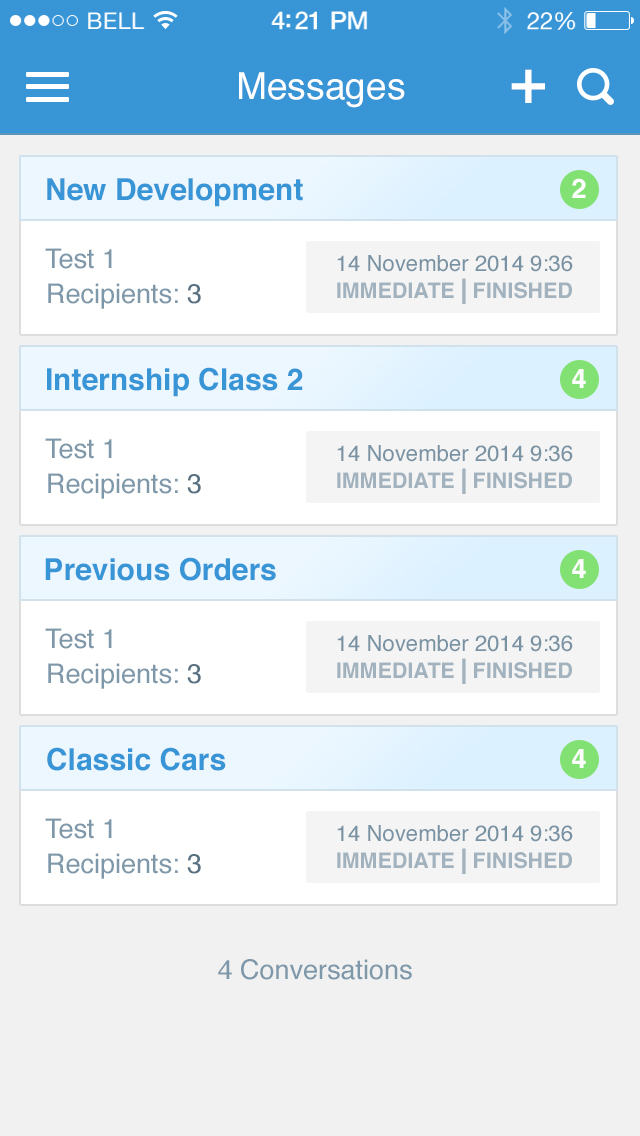This screenshot has width=640, height=1136.
Task: Tap Internship Class 2 unread badge
Action: pyautogui.click(x=579, y=380)
